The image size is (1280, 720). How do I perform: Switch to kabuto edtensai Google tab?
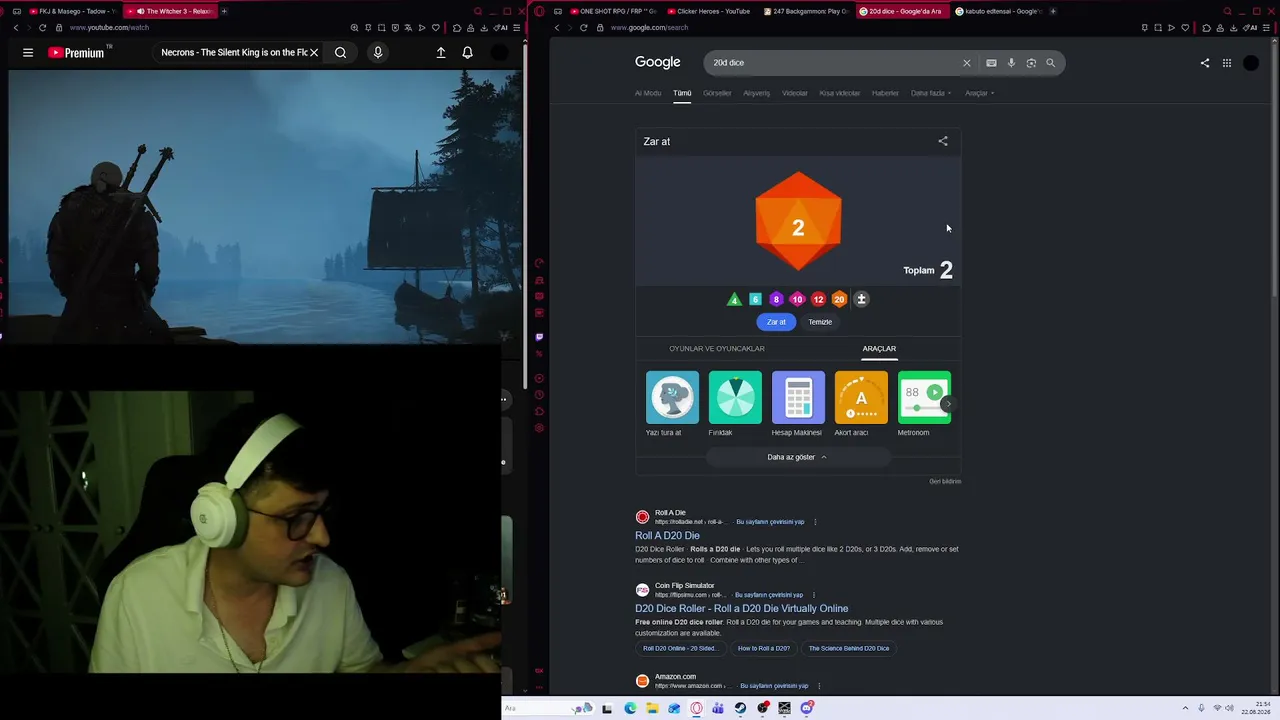pyautogui.click(x=998, y=11)
